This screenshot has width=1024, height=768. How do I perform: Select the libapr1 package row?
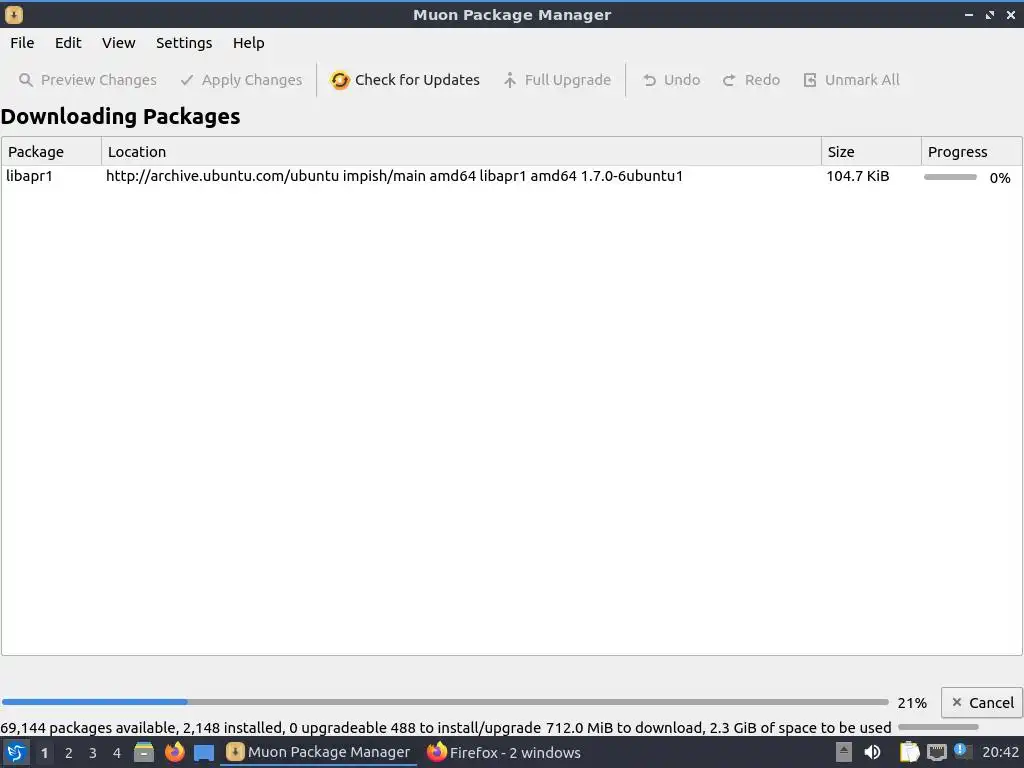click(511, 176)
